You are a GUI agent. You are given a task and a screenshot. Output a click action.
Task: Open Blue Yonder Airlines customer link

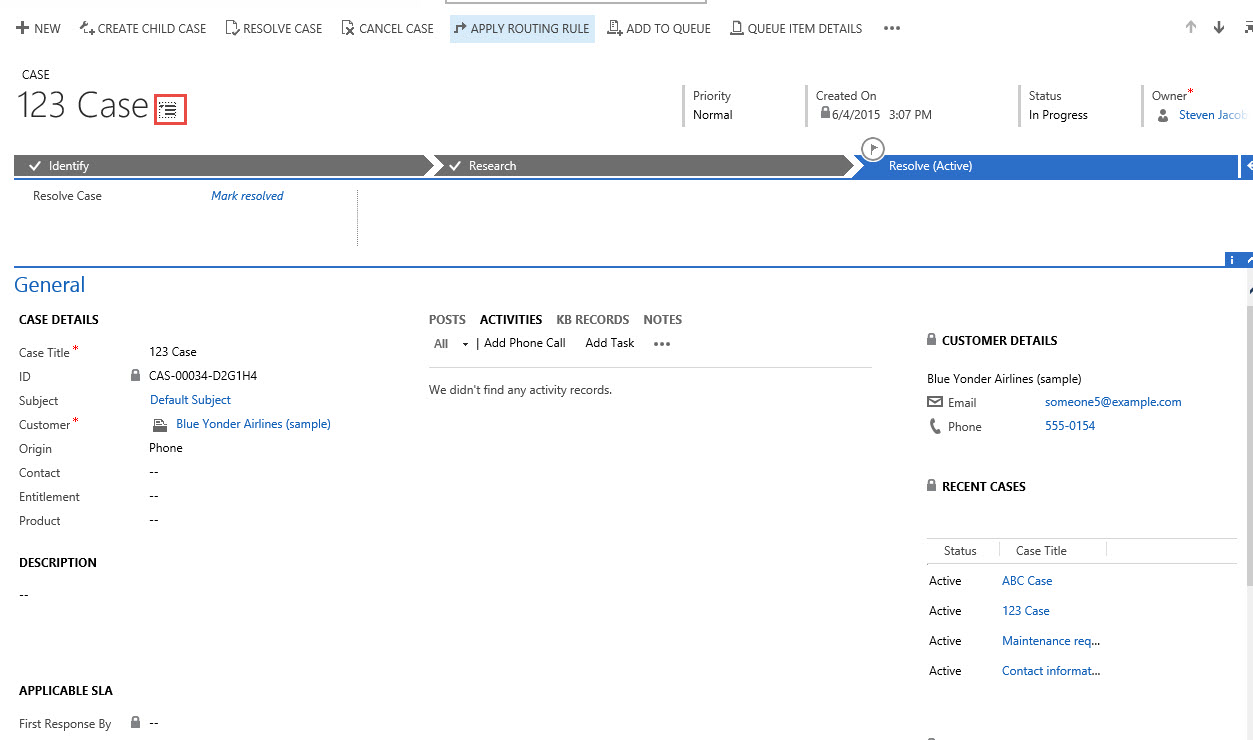pyautogui.click(x=253, y=424)
